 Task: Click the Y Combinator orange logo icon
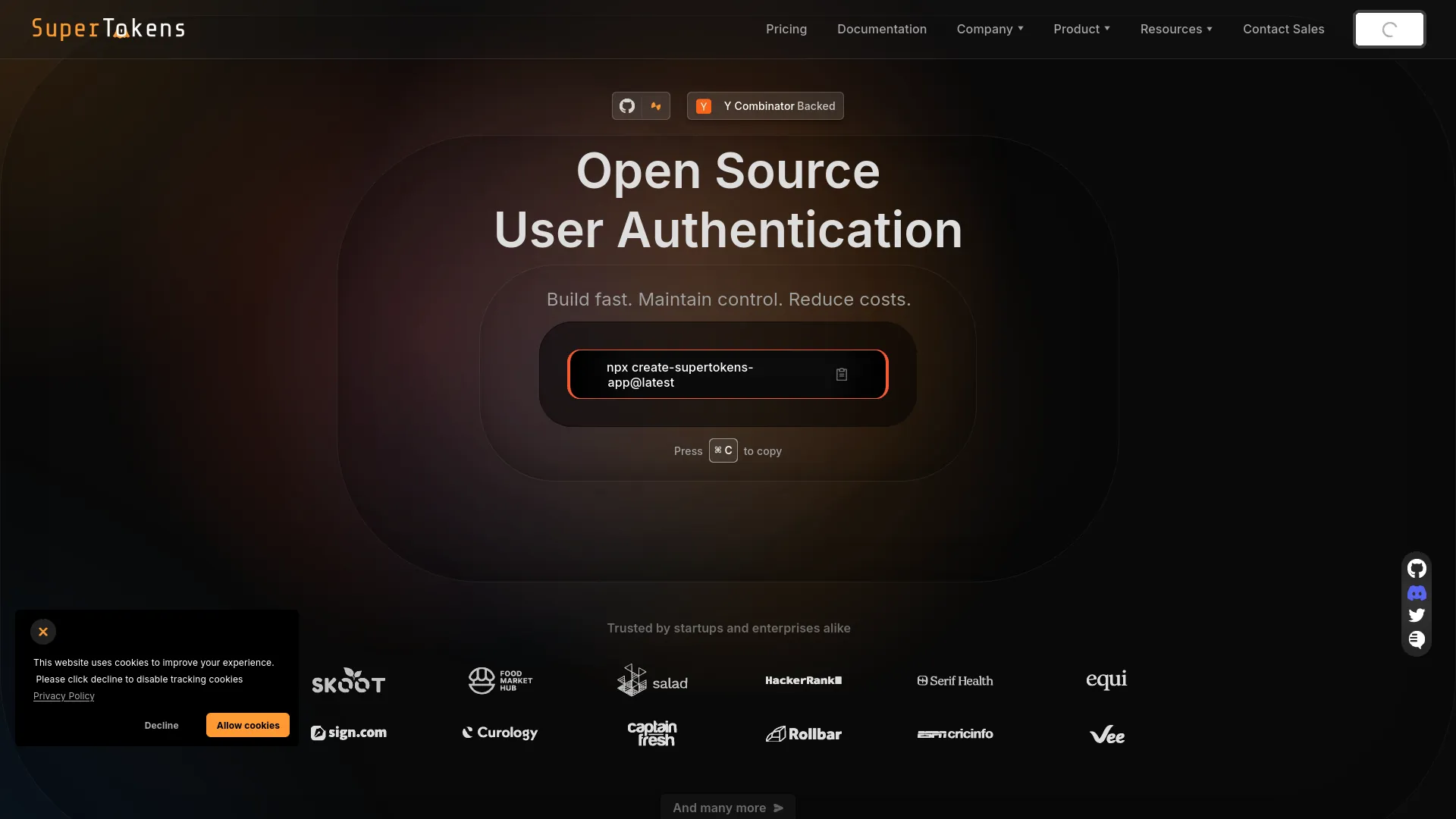tap(704, 106)
